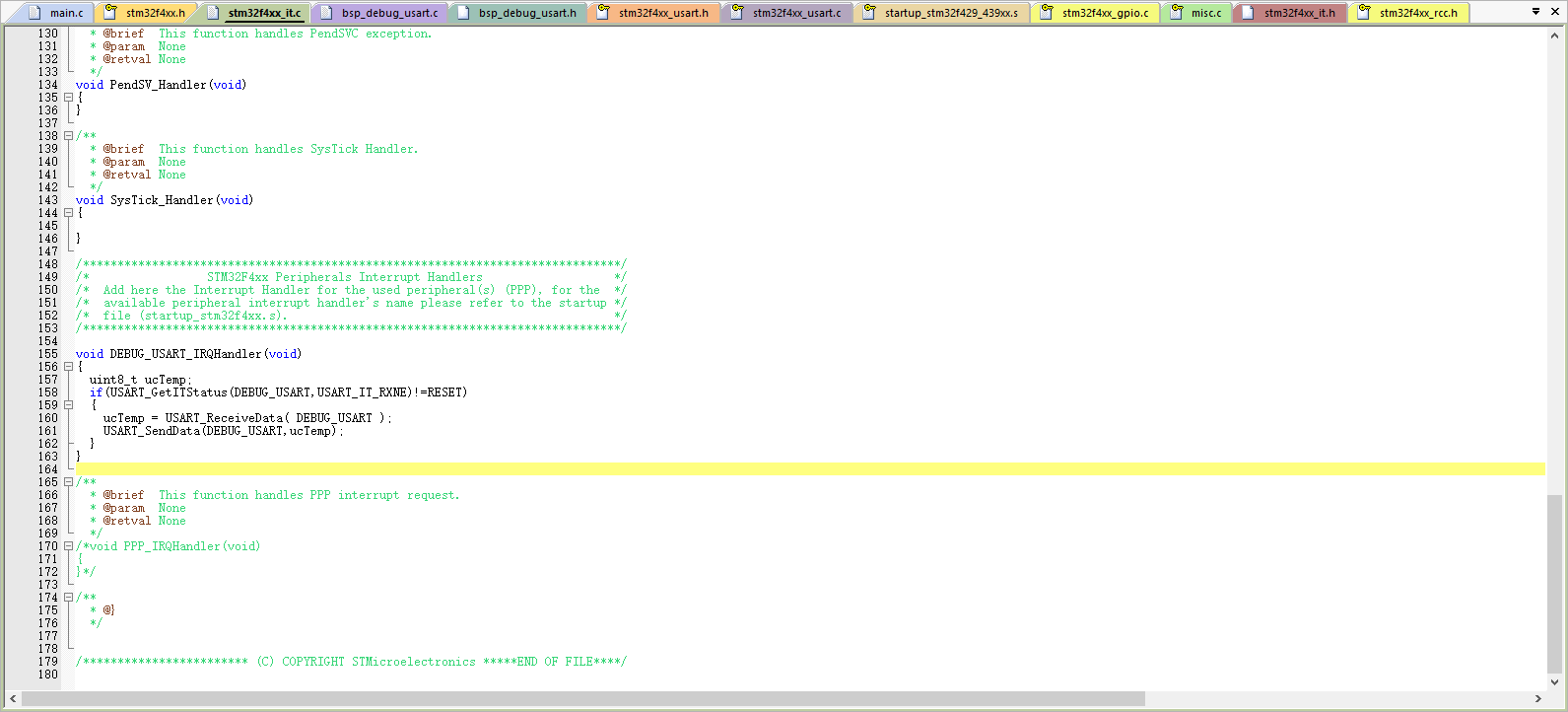
Task: Collapse comment block at line 138
Action: point(68,136)
